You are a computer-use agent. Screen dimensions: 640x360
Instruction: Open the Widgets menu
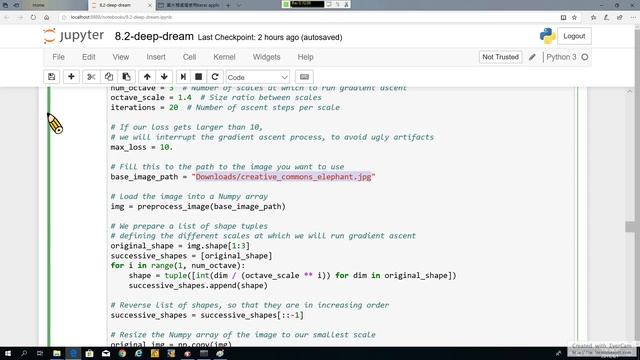(x=267, y=57)
